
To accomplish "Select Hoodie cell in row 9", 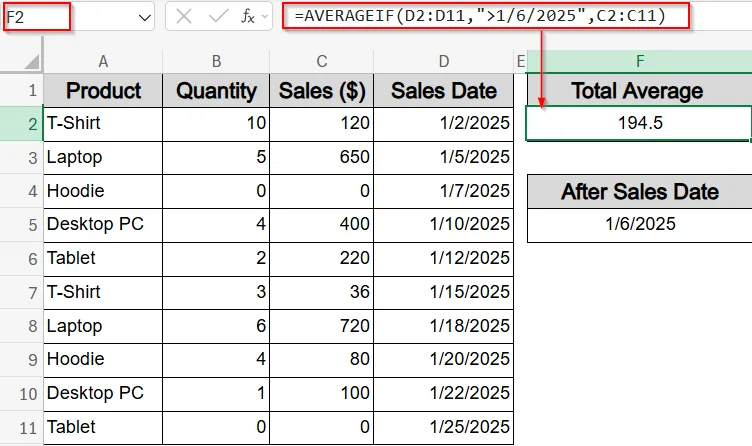I will (103, 360).
